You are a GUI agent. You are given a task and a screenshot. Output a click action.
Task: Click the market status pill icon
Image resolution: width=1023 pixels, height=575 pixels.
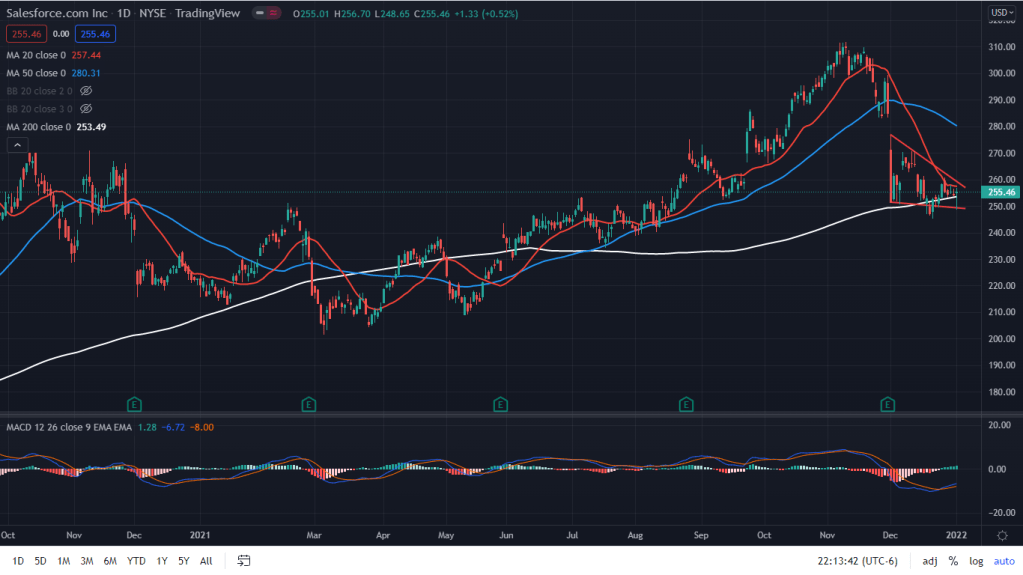[x=267, y=13]
